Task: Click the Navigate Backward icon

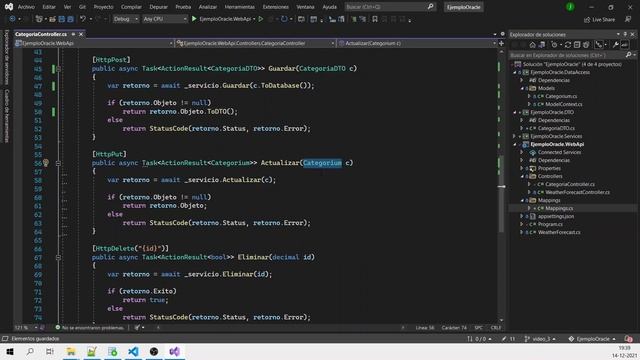Action: (12, 19)
